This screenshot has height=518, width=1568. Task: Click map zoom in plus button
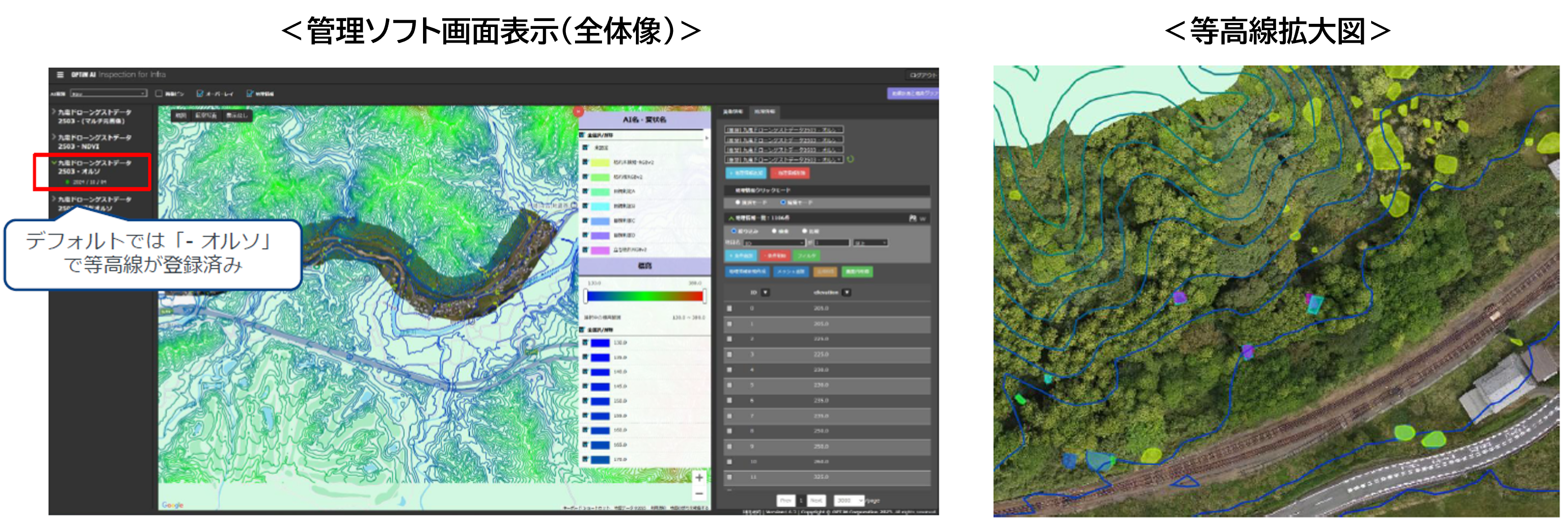[699, 478]
